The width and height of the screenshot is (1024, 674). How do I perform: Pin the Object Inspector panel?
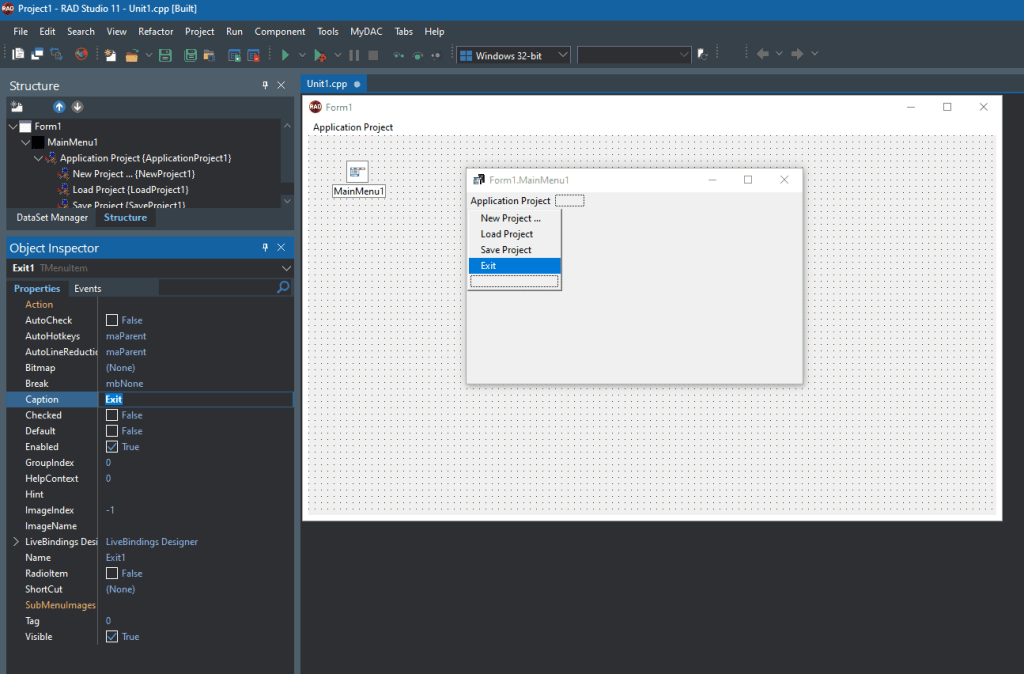[x=265, y=248]
